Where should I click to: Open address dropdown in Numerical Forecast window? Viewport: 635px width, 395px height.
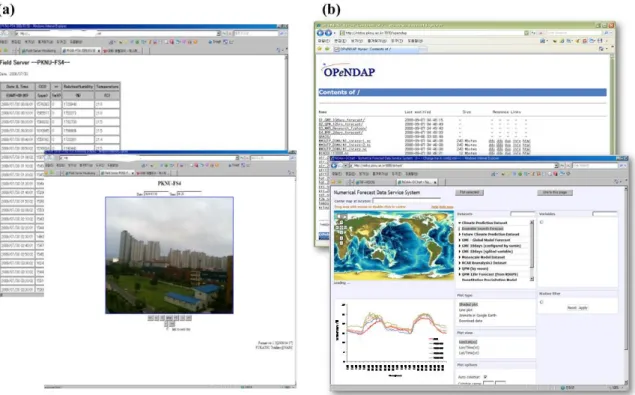[556, 165]
